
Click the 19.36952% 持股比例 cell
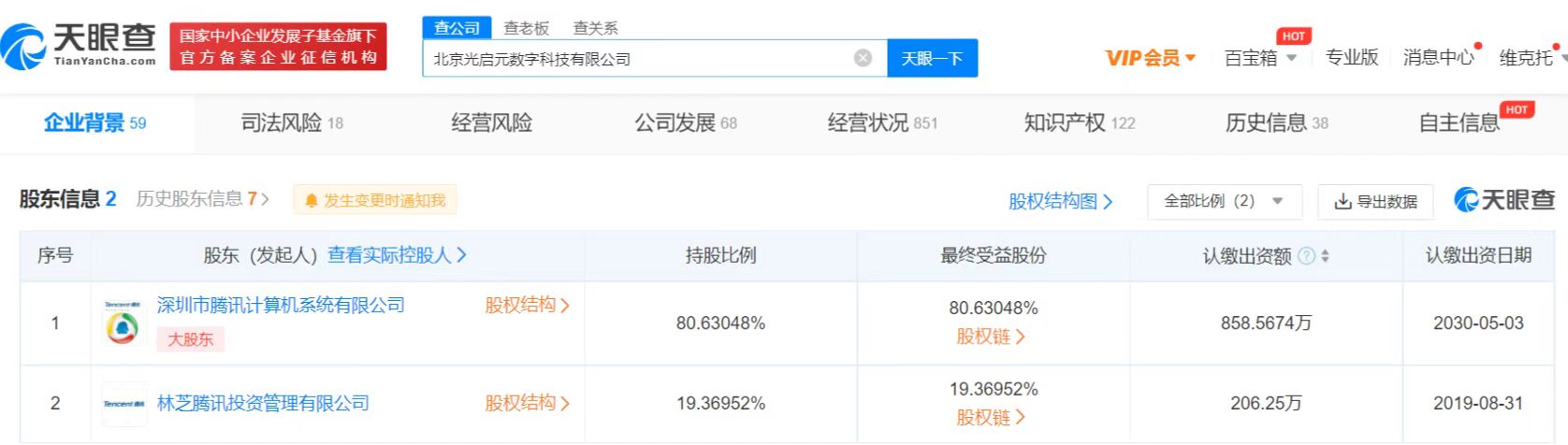coord(720,404)
